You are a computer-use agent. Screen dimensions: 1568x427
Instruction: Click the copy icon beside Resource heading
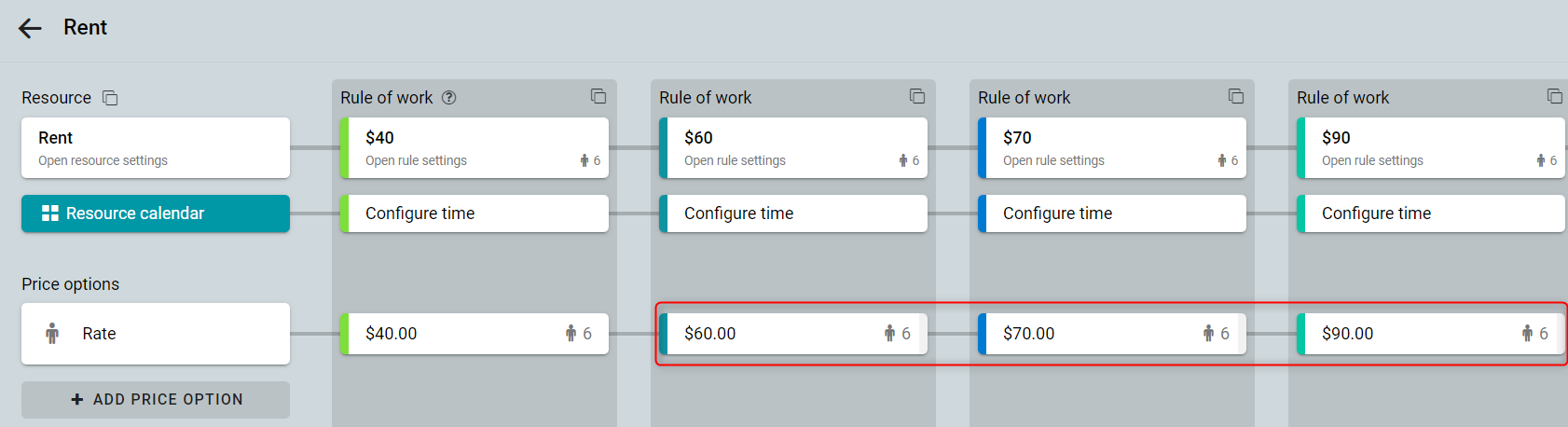(110, 98)
